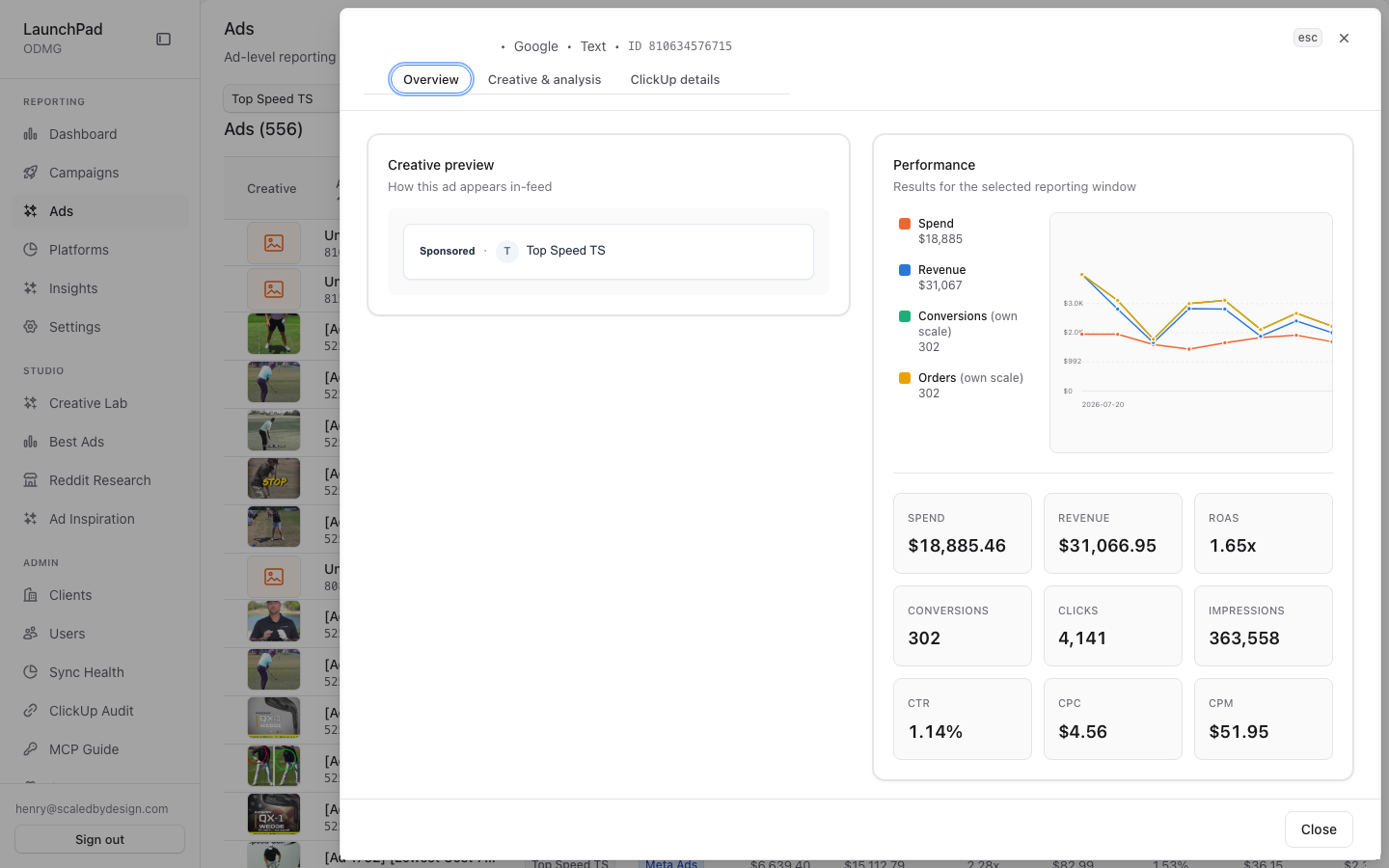Viewport: 1389px width, 868px height.
Task: Toggle the Orders yellow legend swatch
Action: click(905, 378)
